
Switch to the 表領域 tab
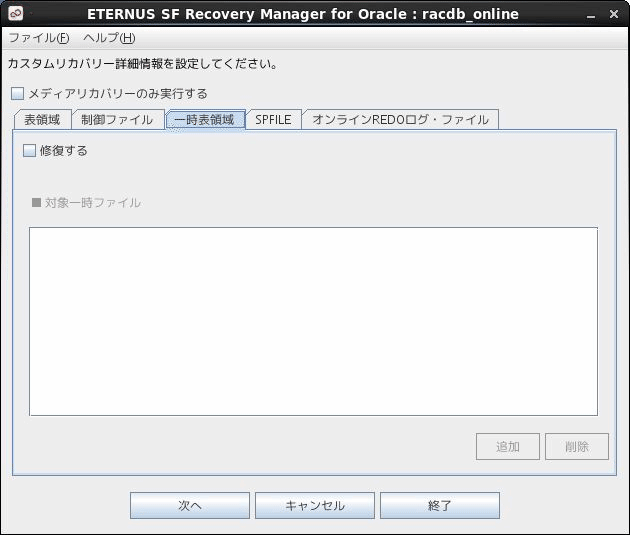tap(43, 120)
